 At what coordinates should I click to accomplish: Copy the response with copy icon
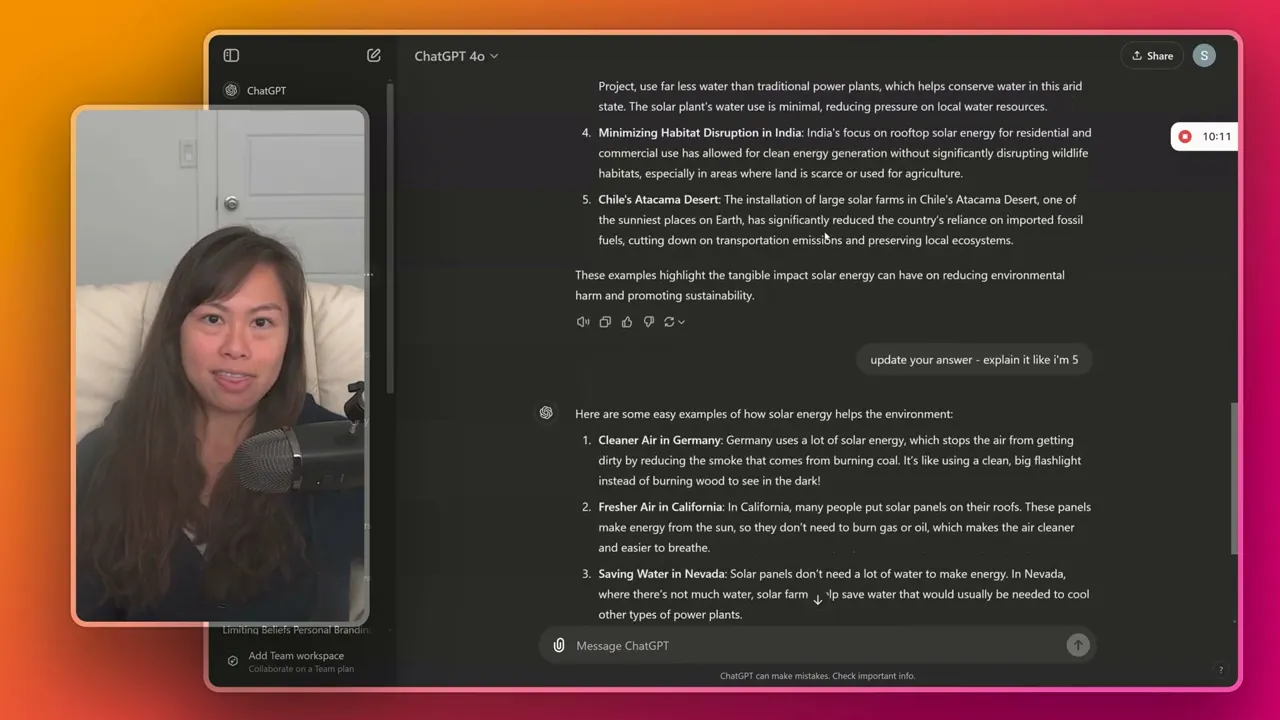605,322
